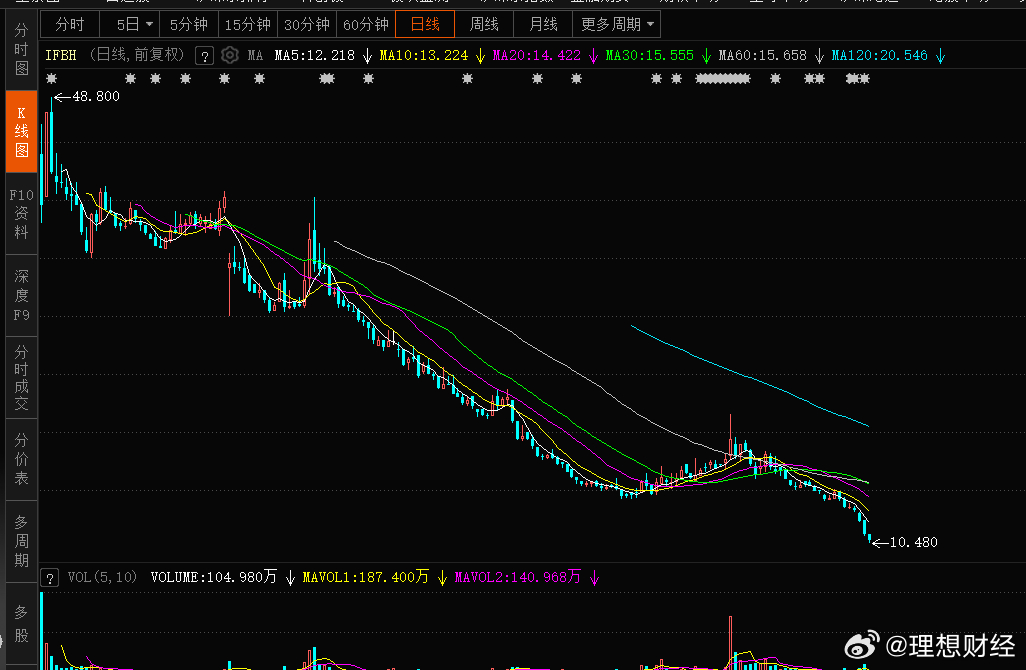Screen dimensions: 1026x670
Task: Switch to the 5分钟 chart
Action: [x=189, y=25]
